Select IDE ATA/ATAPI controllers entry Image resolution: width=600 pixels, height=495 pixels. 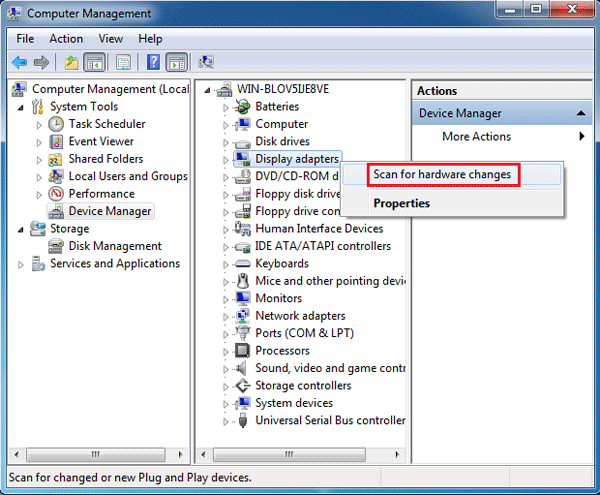point(323,246)
